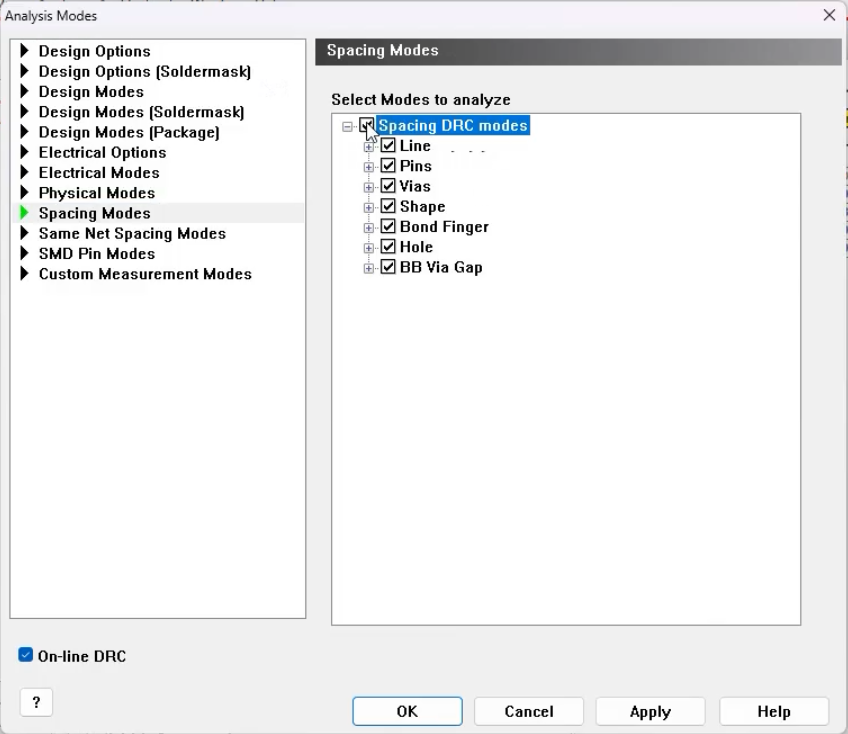This screenshot has width=848, height=734.
Task: Click the arrow icon beside Physical Modes
Action: (x=24, y=193)
